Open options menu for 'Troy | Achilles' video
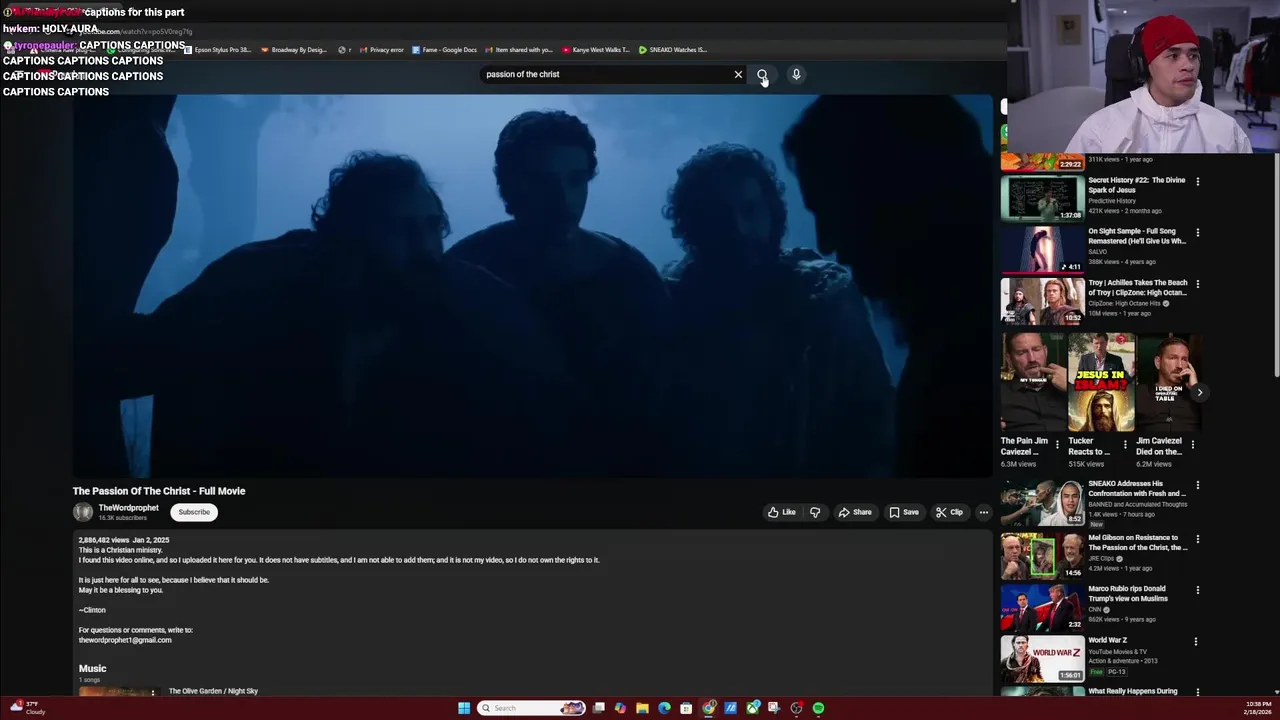The image size is (1280, 720). (x=1197, y=283)
